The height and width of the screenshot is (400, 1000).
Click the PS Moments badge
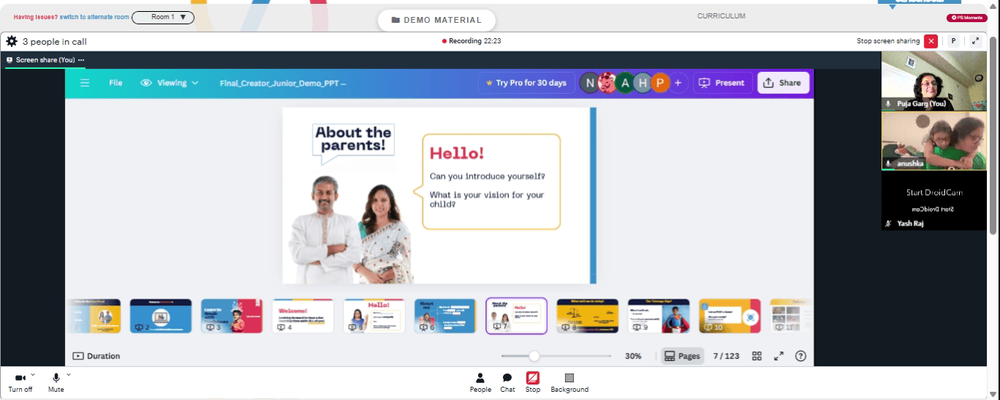point(966,18)
